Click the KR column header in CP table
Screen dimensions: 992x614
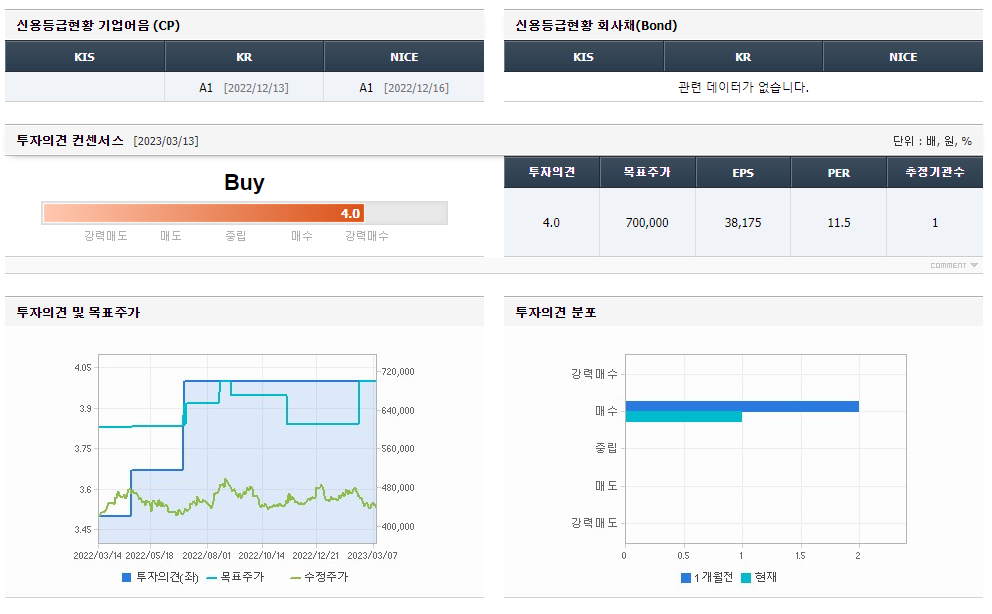(x=244, y=57)
